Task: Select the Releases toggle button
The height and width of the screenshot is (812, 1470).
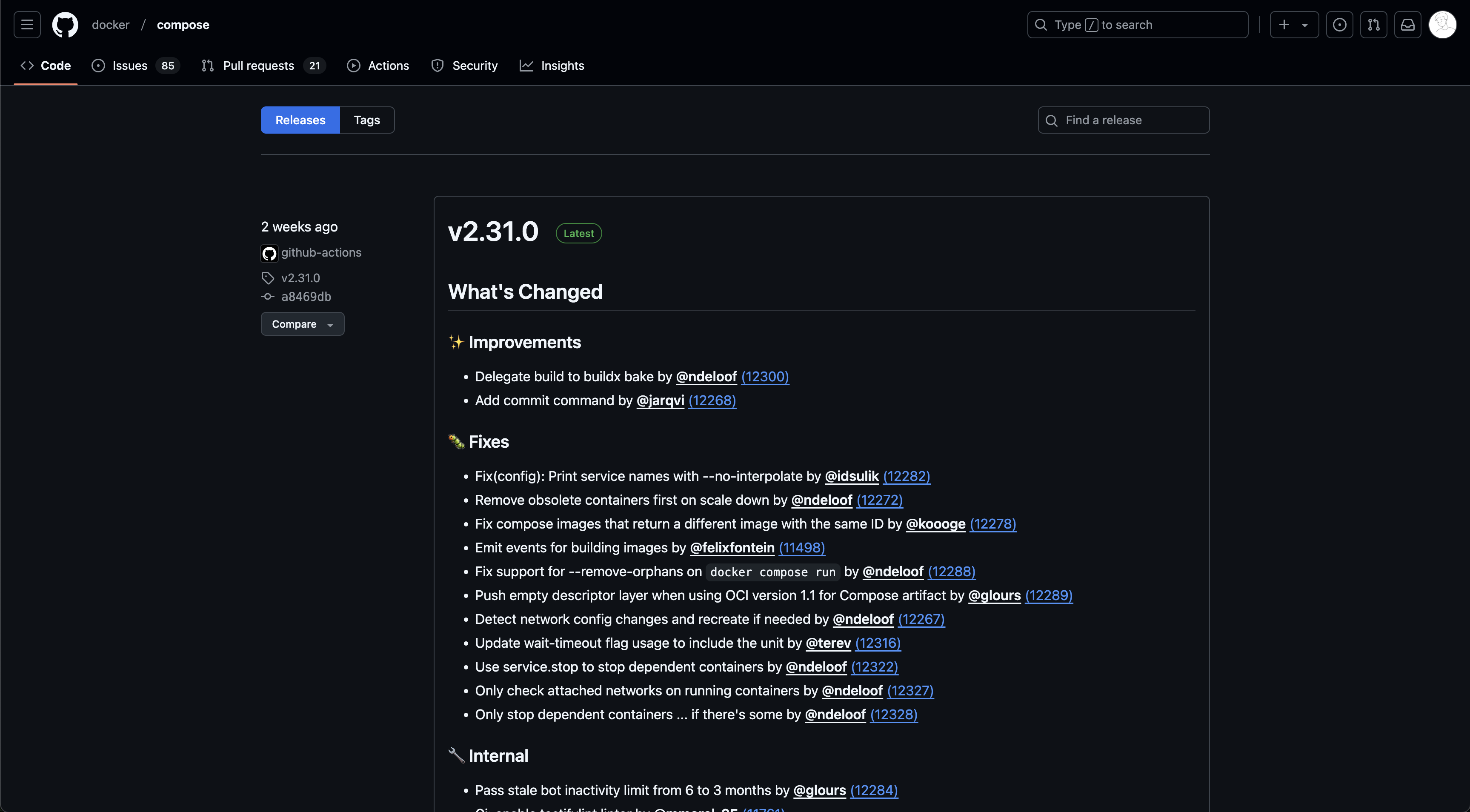Action: click(x=300, y=120)
